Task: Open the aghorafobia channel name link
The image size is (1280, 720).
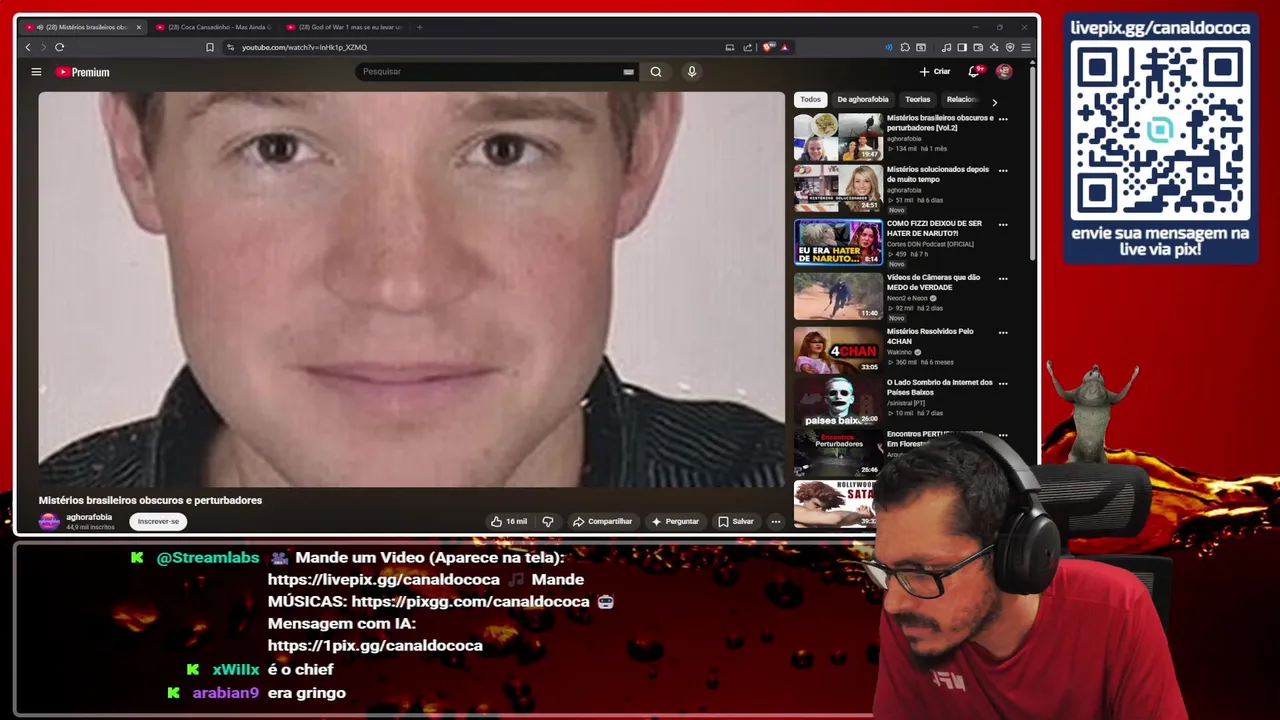Action: 89,517
